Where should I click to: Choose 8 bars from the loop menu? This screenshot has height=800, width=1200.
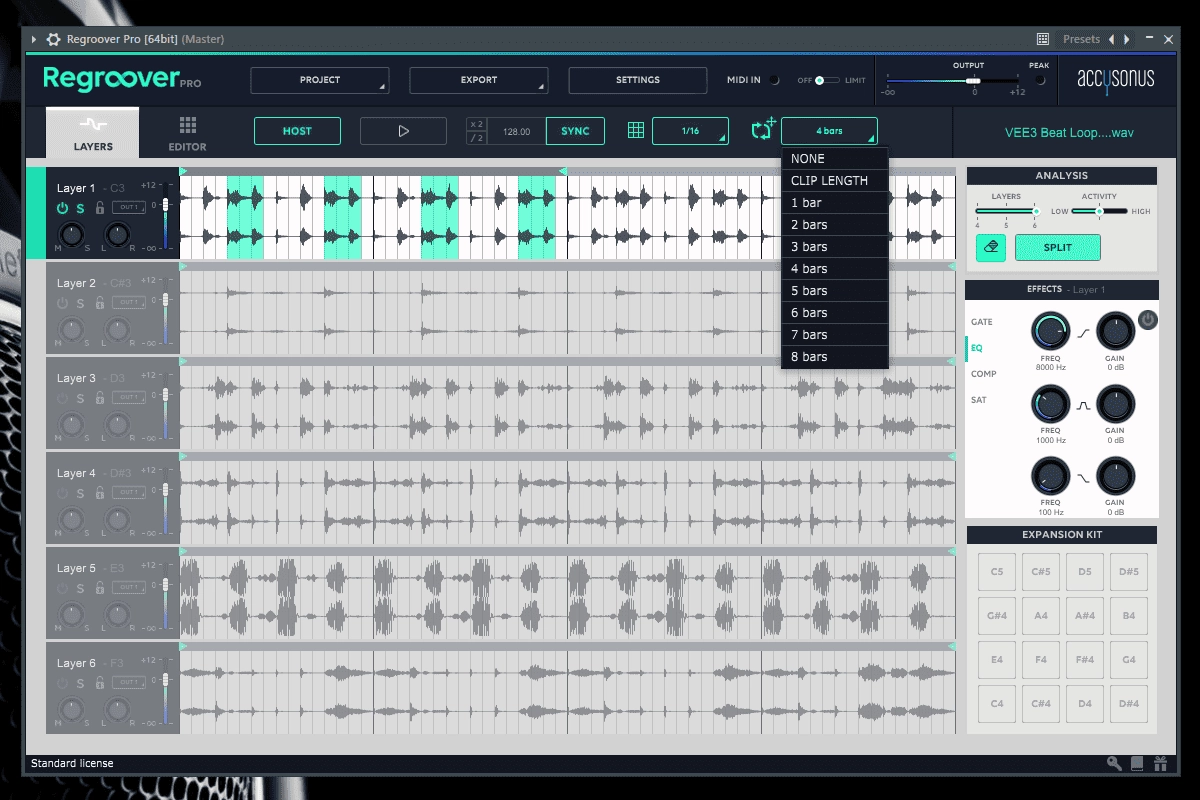835,357
